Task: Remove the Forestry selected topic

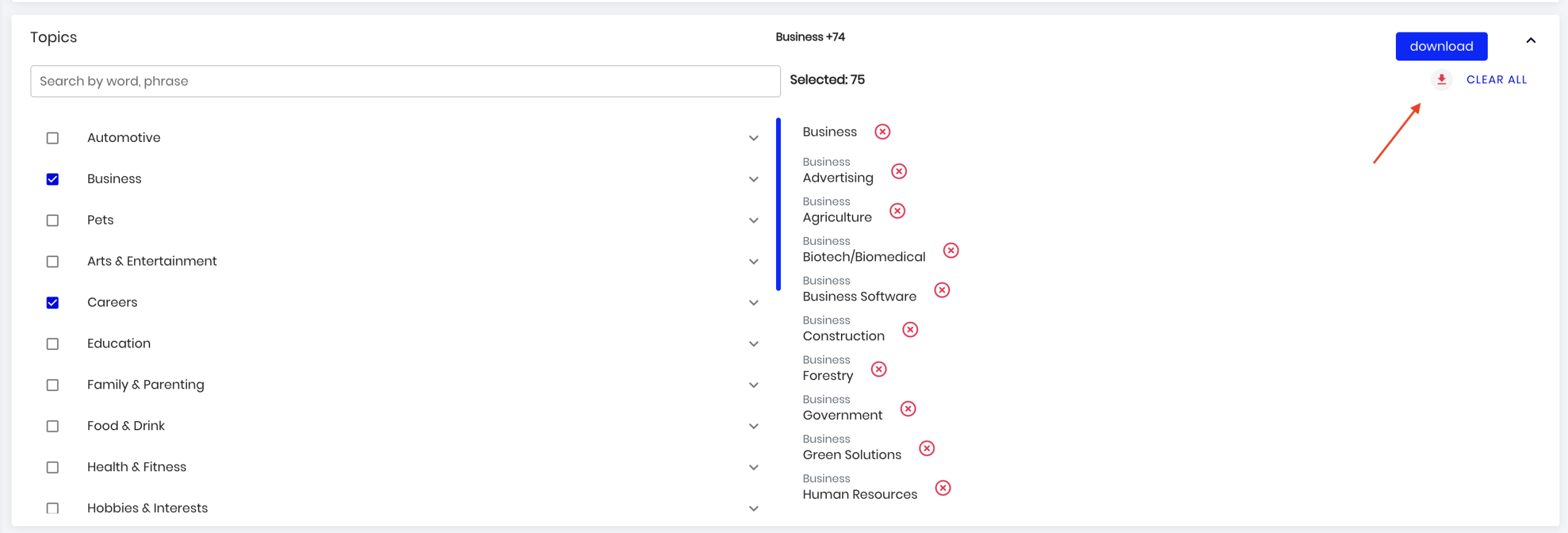Action: coord(879,370)
